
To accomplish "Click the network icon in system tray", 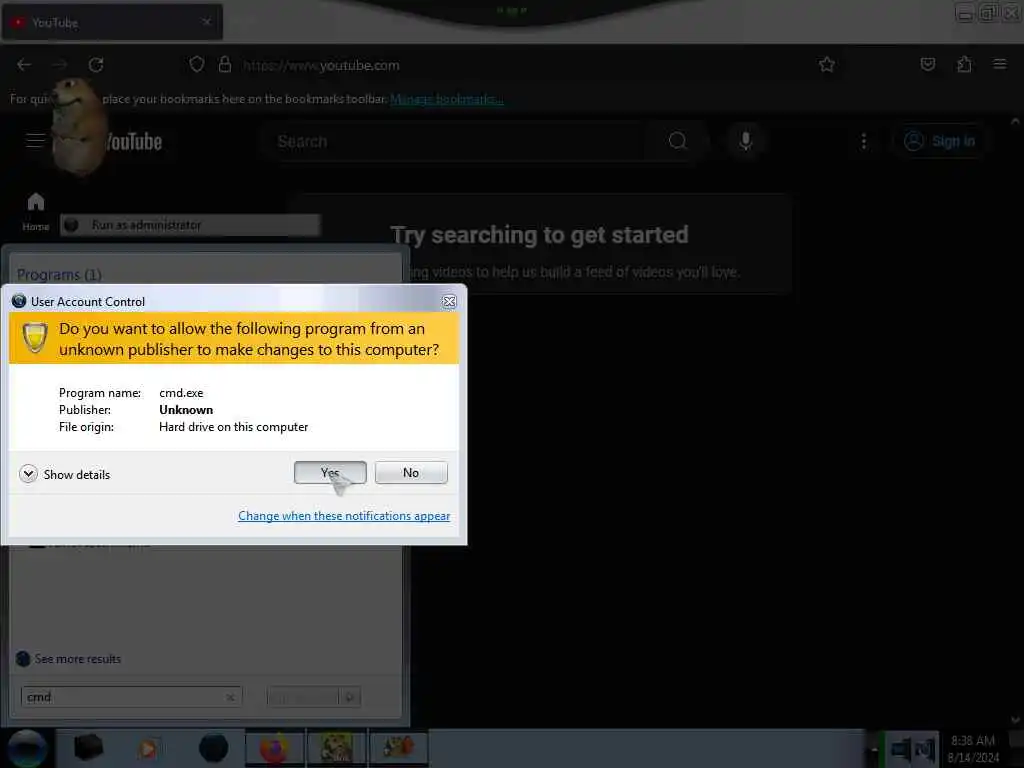I will [x=900, y=749].
